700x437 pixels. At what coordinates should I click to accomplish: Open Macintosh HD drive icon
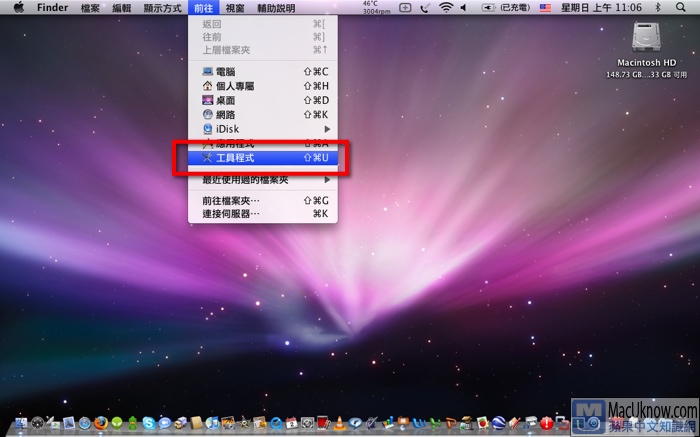(x=658, y=40)
